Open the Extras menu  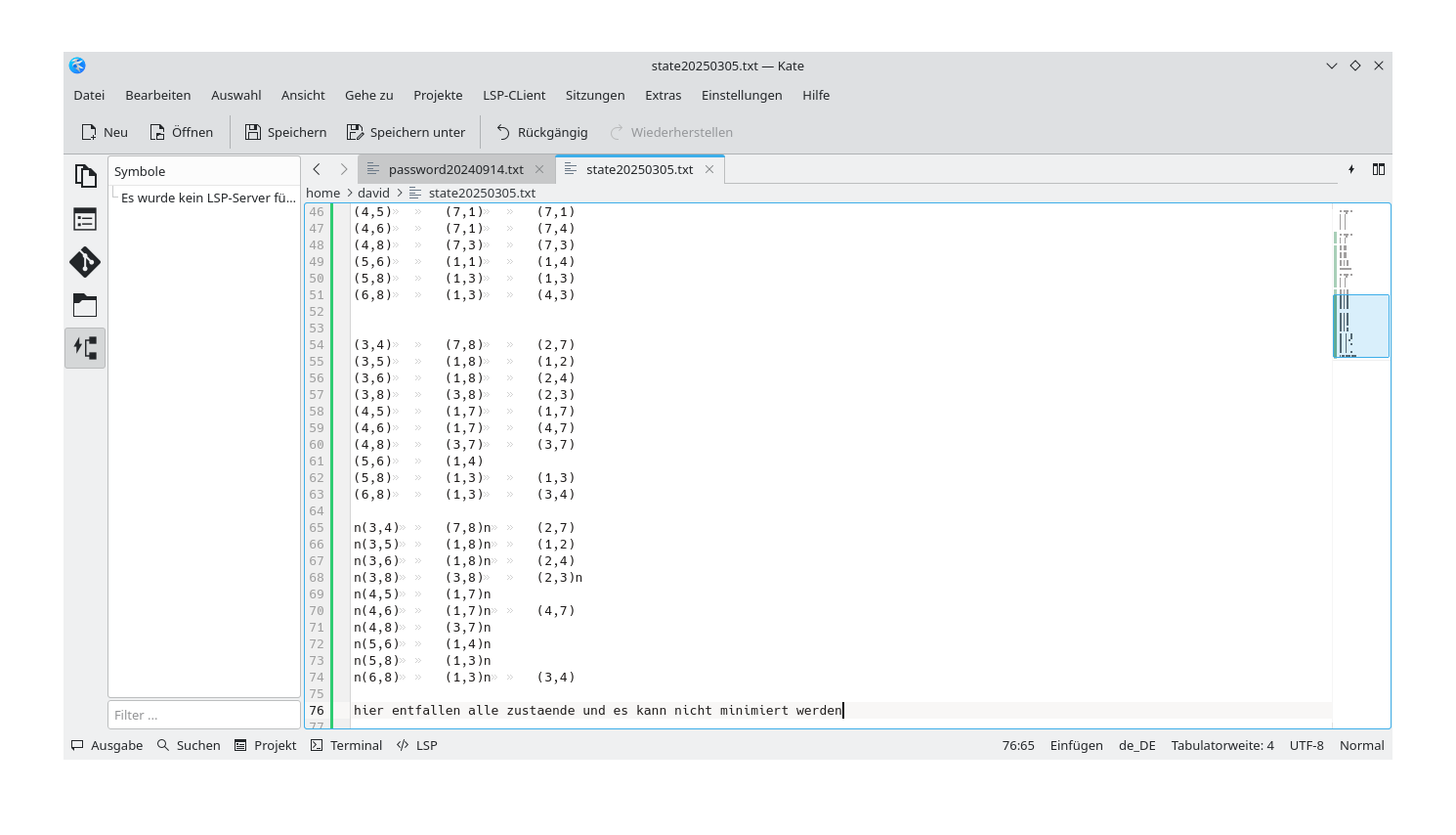click(663, 95)
